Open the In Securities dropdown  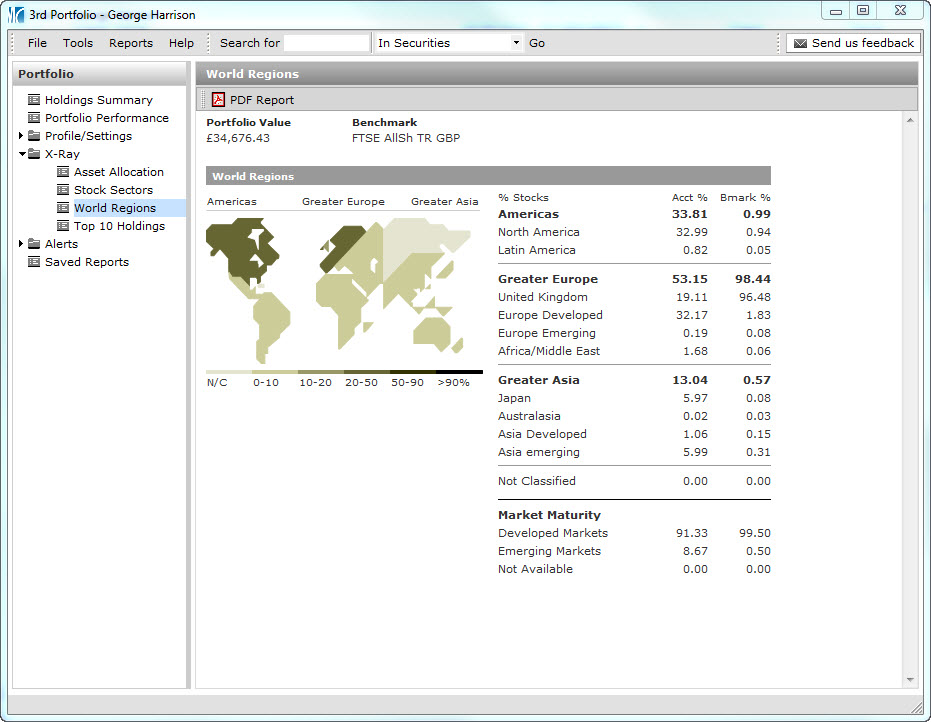[516, 43]
